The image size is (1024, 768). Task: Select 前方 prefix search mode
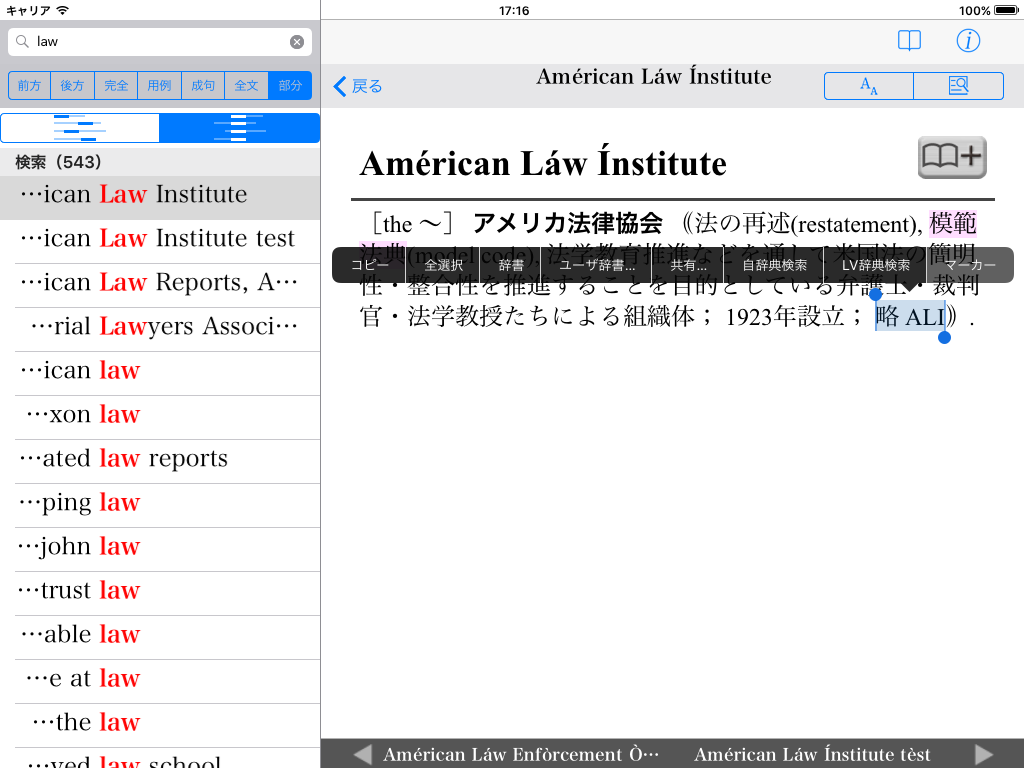(30, 86)
